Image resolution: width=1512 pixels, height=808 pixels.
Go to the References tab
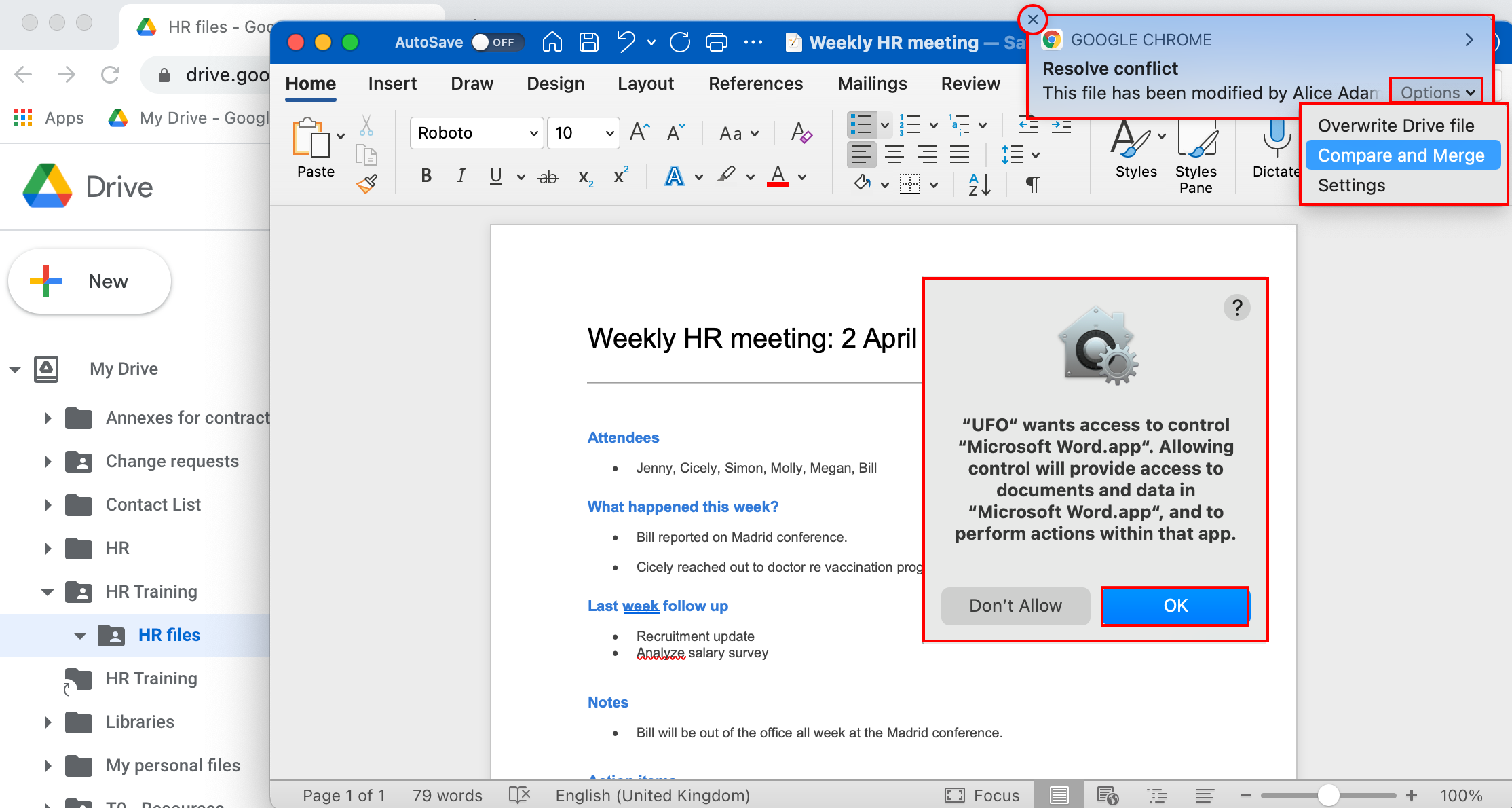(755, 84)
